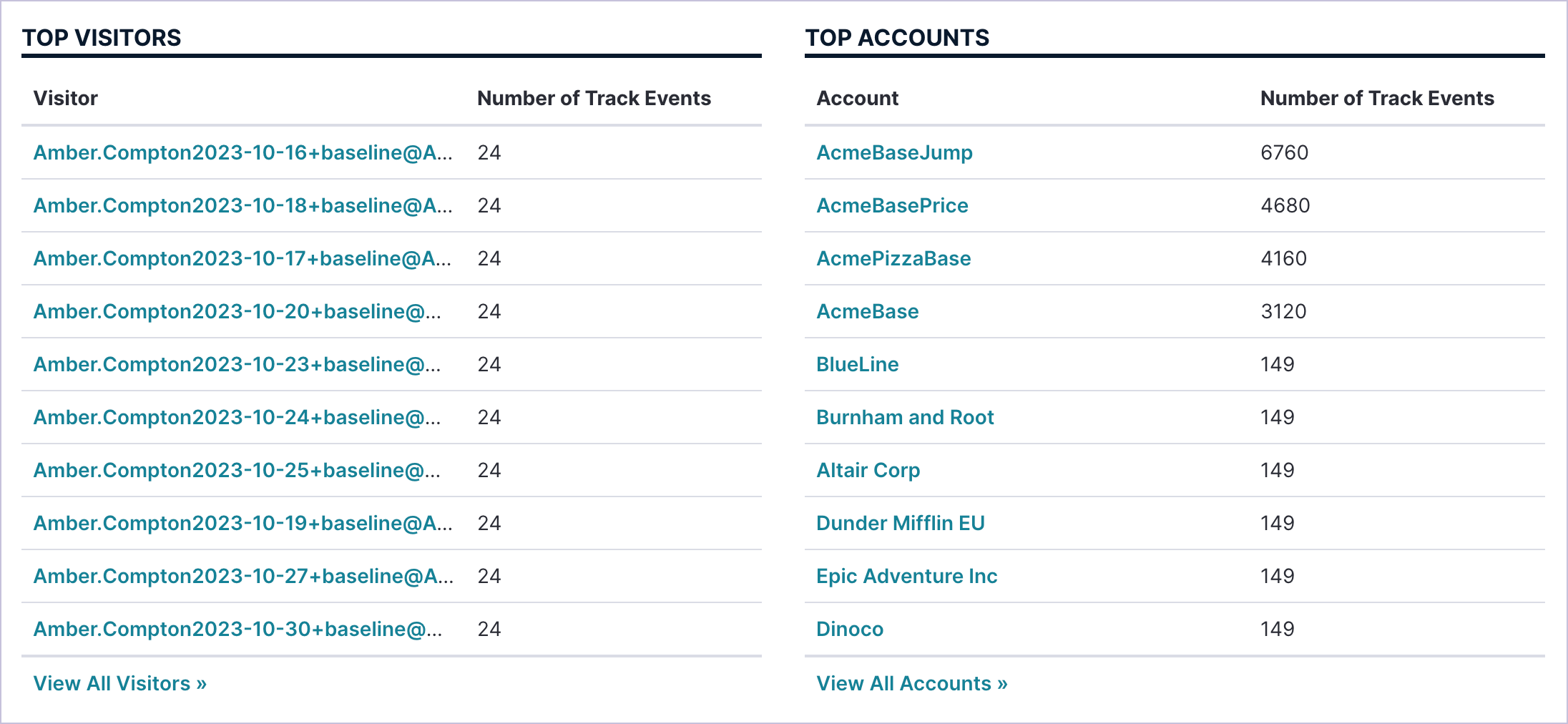Open Dunder Mifflin EU account

(x=900, y=523)
